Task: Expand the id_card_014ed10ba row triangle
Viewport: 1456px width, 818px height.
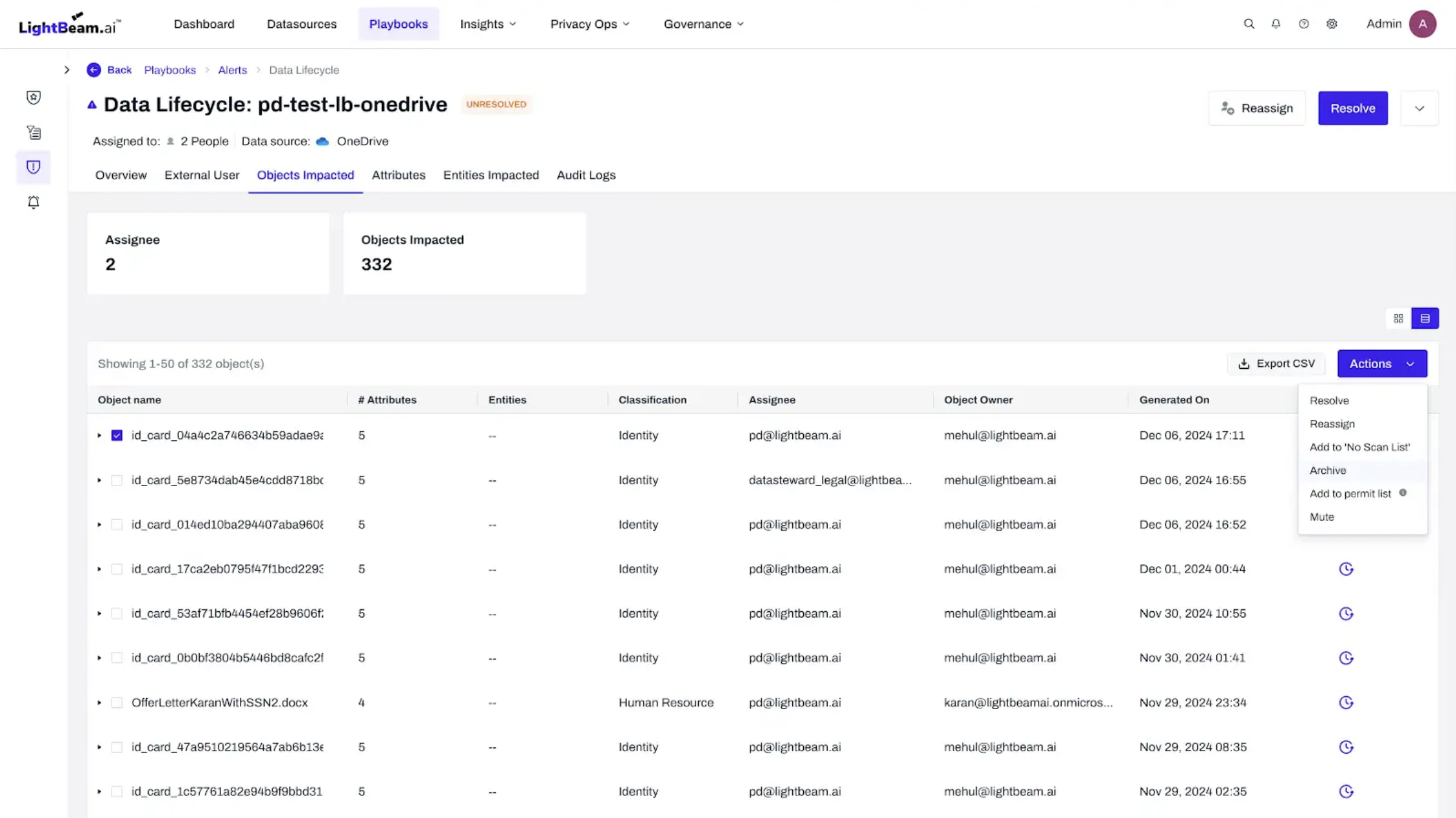Action: click(99, 524)
